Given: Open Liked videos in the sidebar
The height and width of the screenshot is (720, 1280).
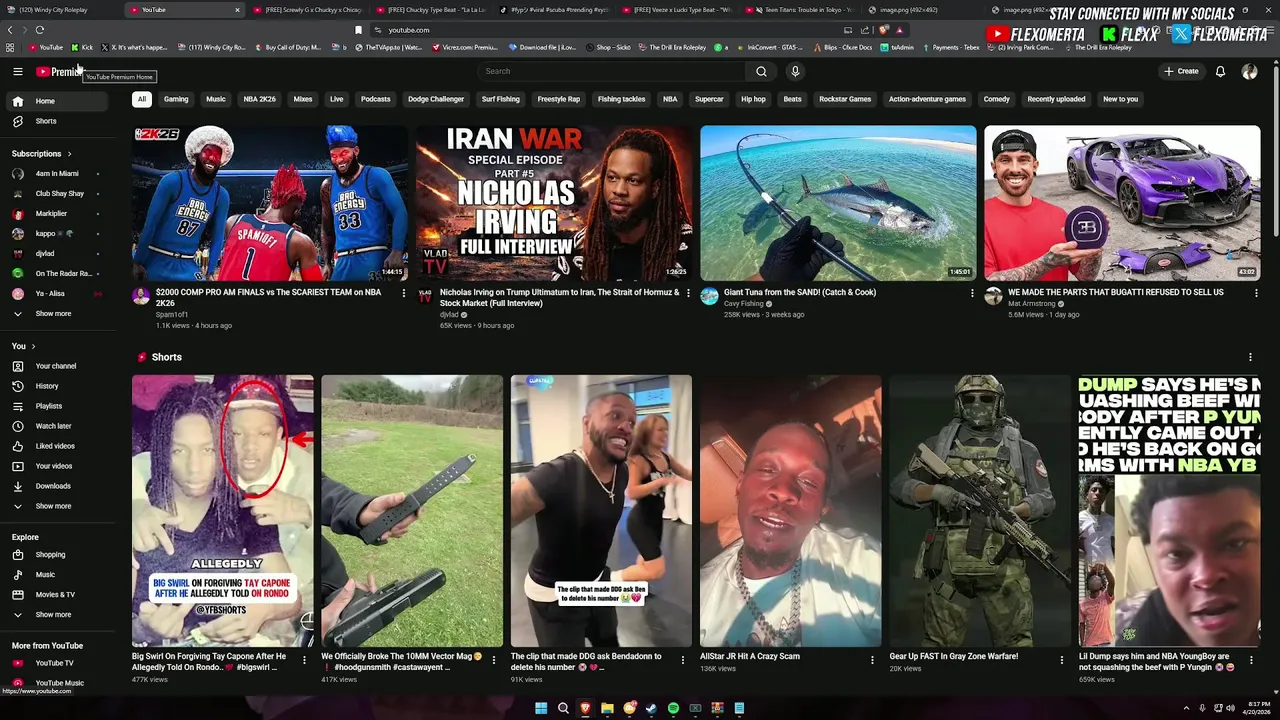Looking at the screenshot, I should 58,446.
